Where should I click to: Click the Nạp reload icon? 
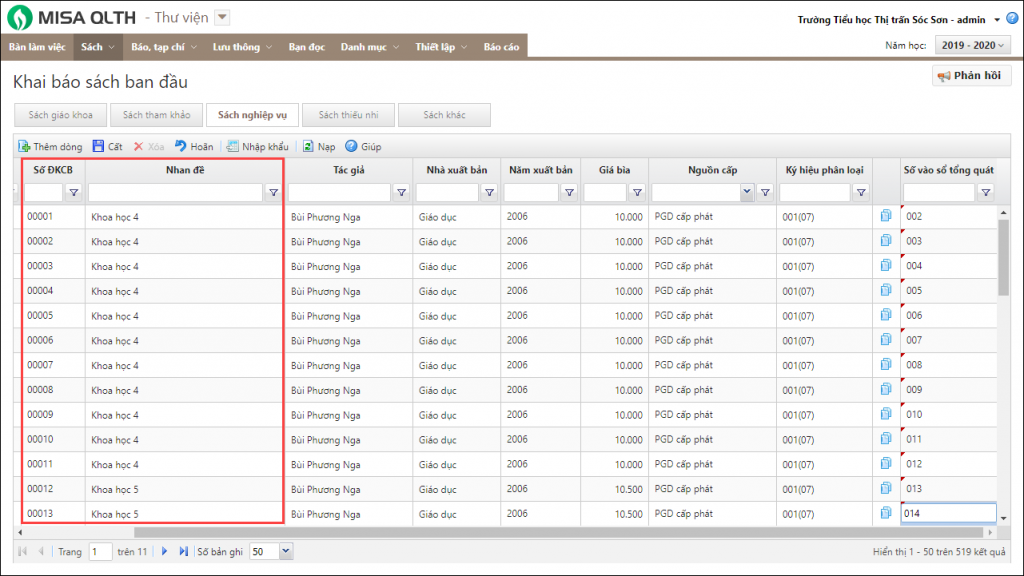tap(309, 146)
